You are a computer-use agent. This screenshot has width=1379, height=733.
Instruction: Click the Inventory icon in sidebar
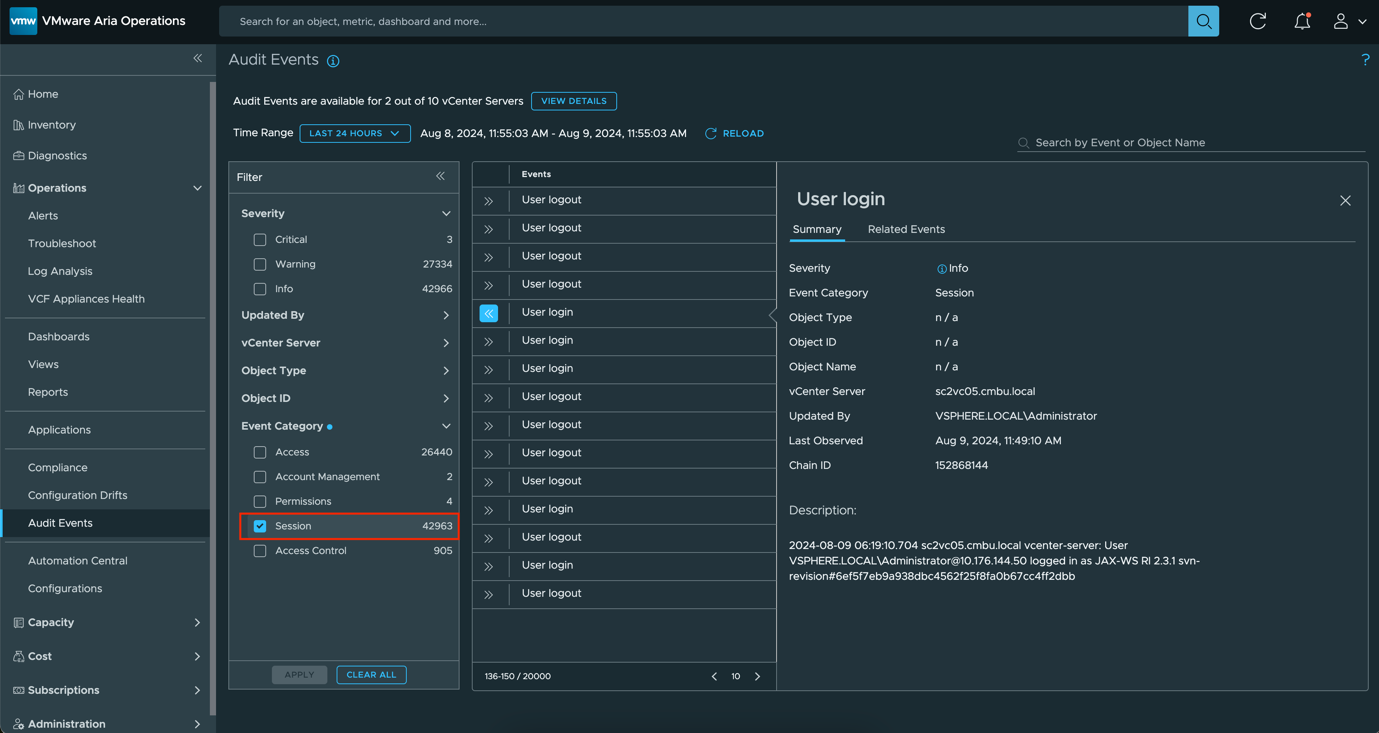coord(19,125)
